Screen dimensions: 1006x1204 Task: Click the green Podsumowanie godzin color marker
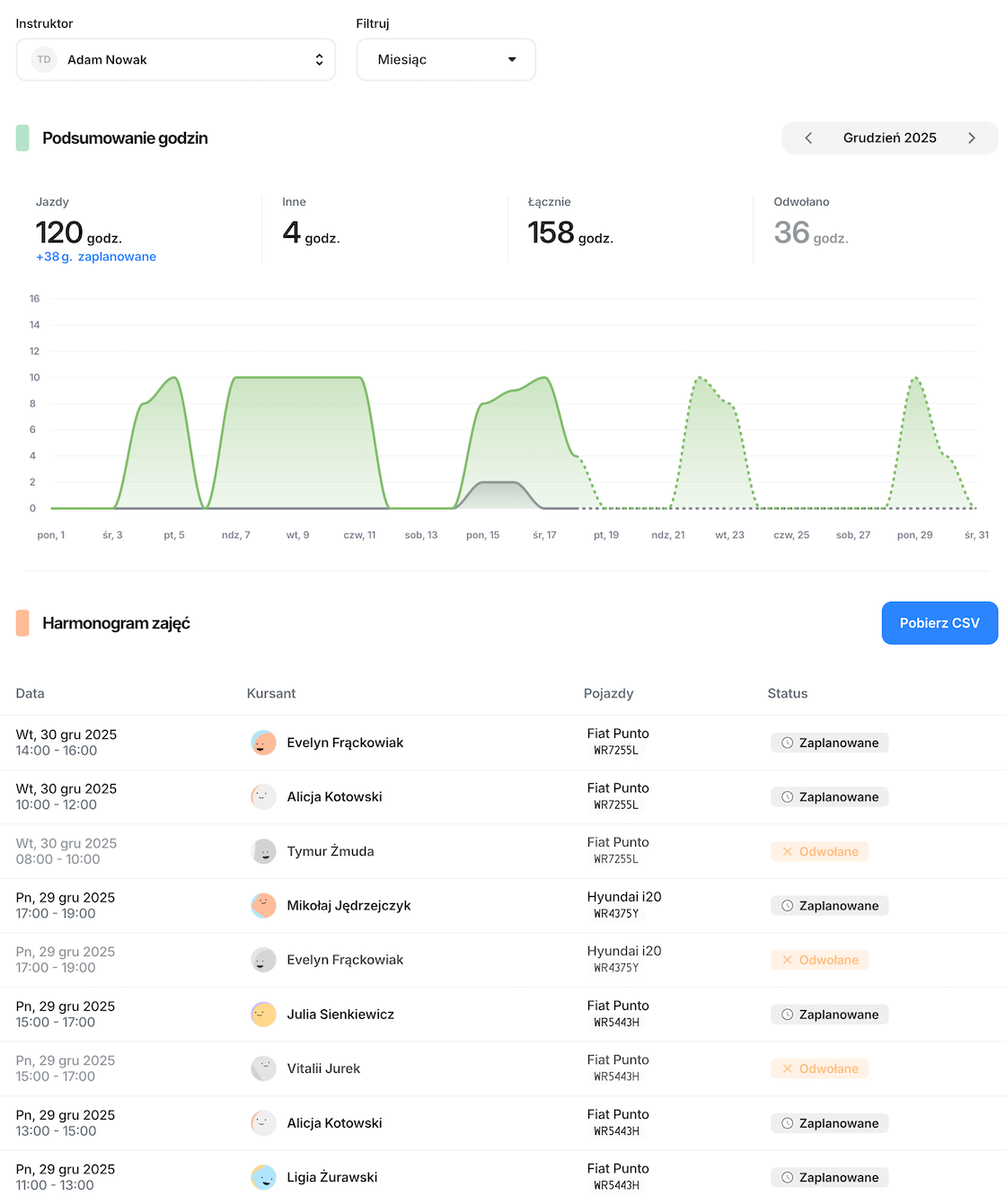pos(22,138)
